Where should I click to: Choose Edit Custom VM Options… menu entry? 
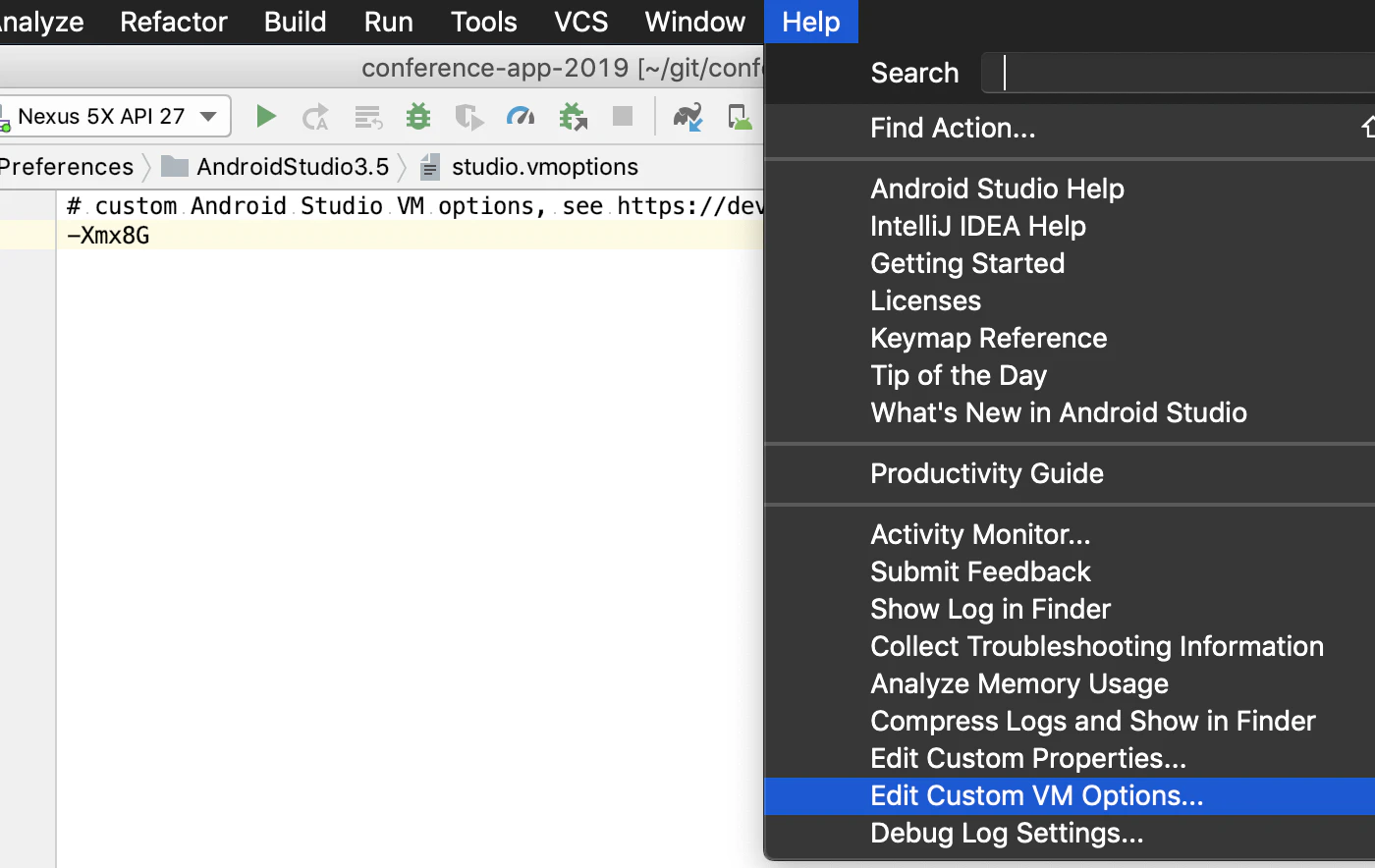point(1070,796)
